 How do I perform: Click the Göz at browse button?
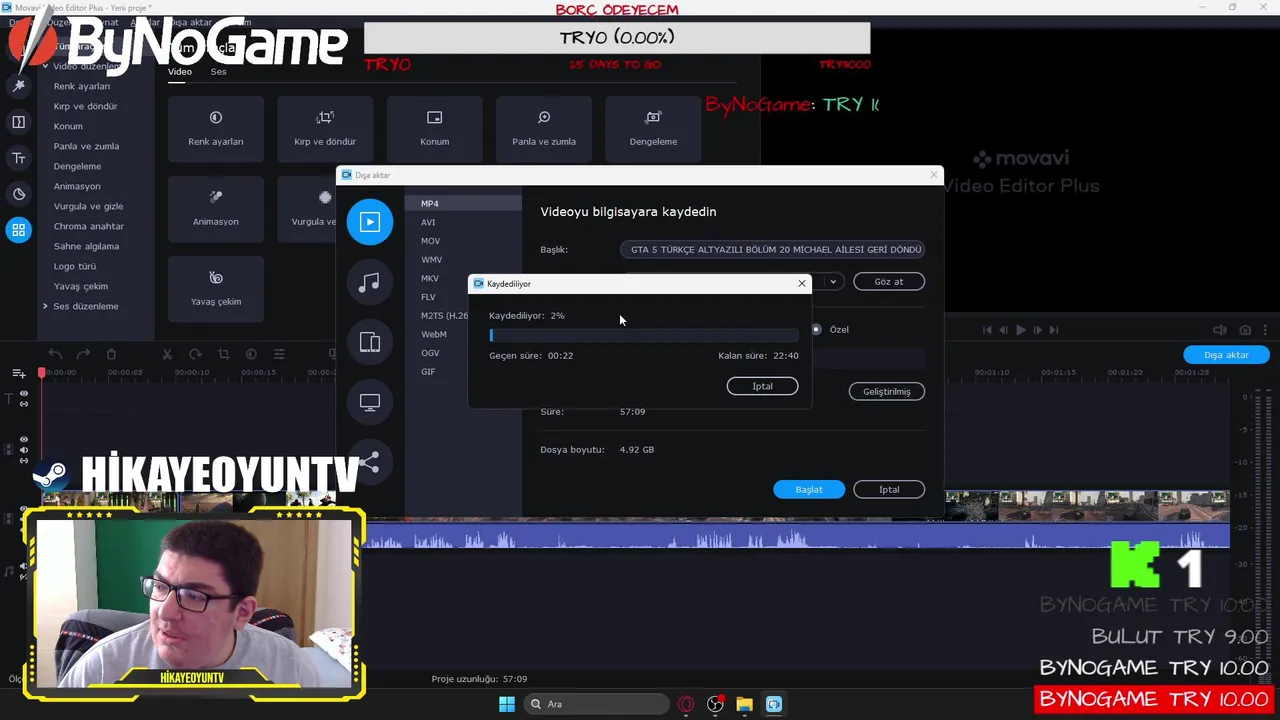[889, 282]
